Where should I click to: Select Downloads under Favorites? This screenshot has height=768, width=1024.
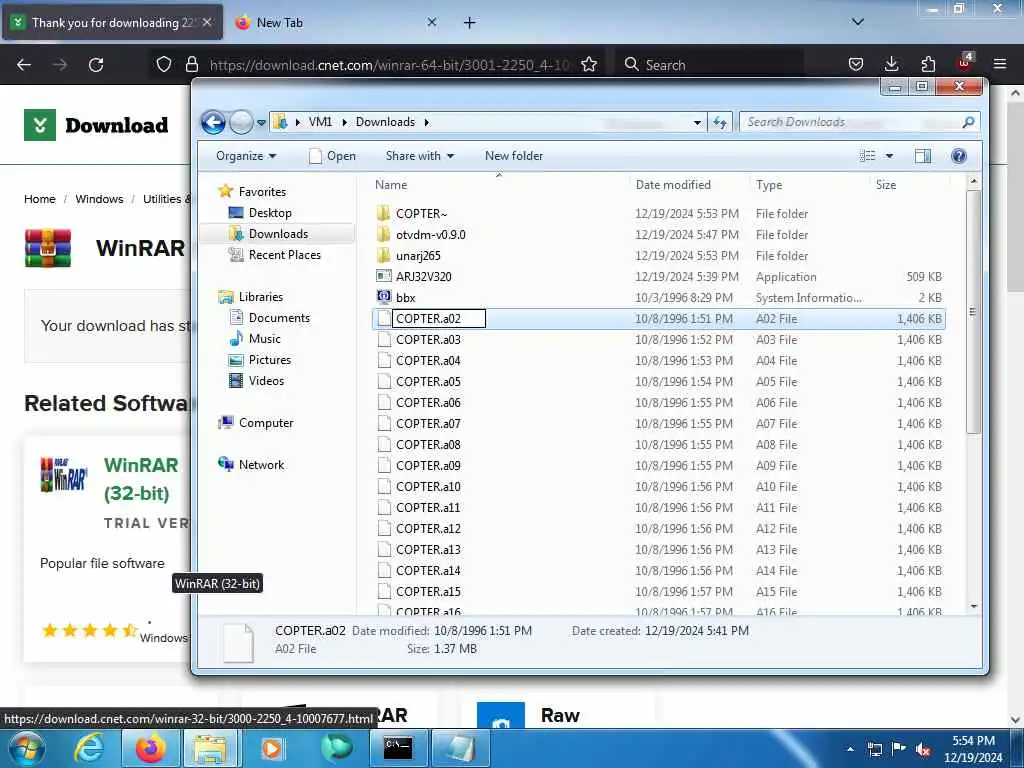click(278, 234)
